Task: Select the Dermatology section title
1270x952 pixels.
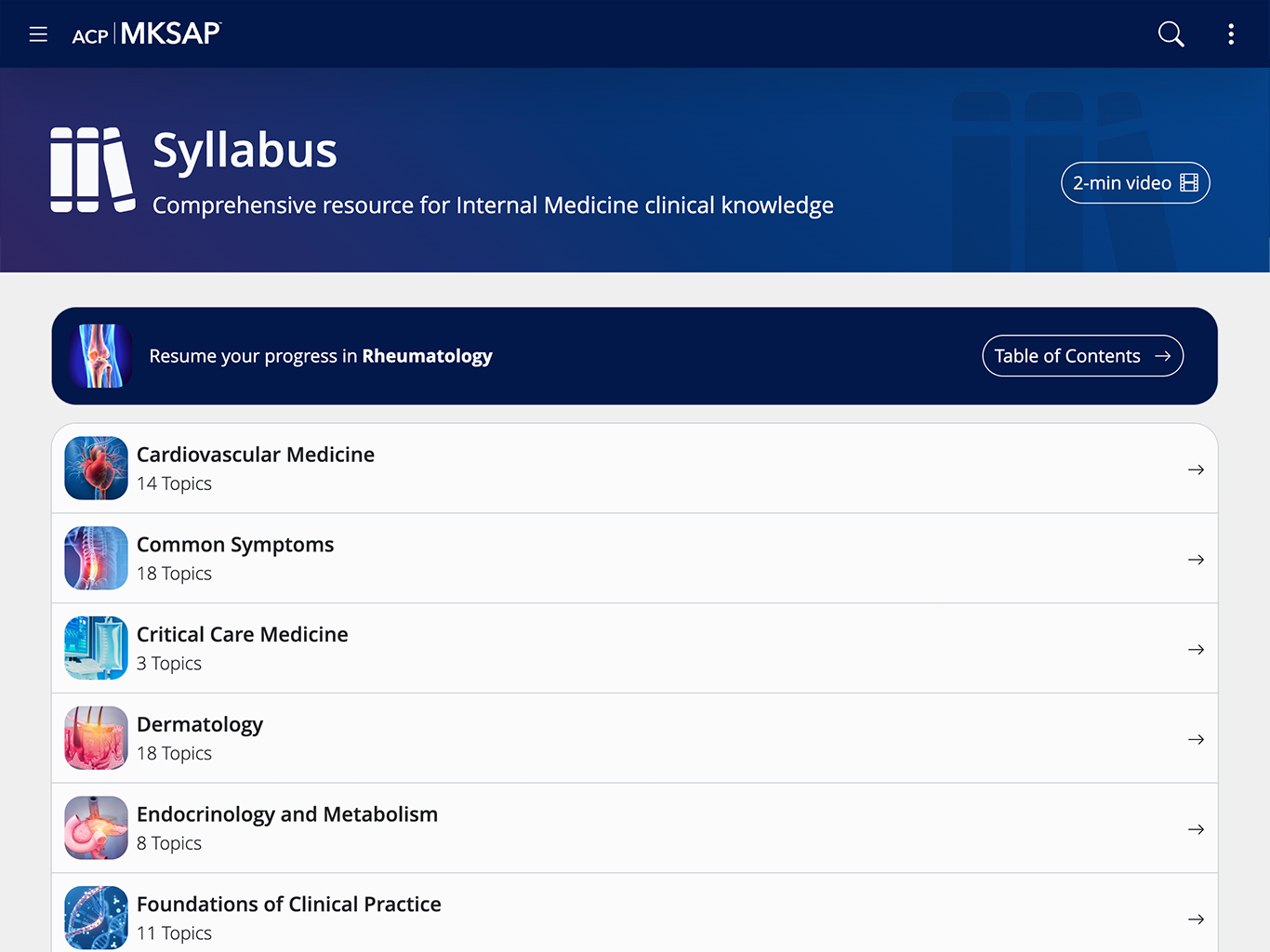Action: 200,725
